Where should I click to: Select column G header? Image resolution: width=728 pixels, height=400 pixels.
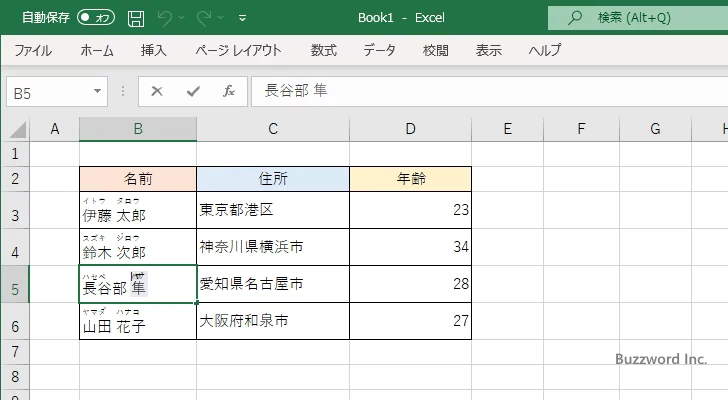point(655,129)
